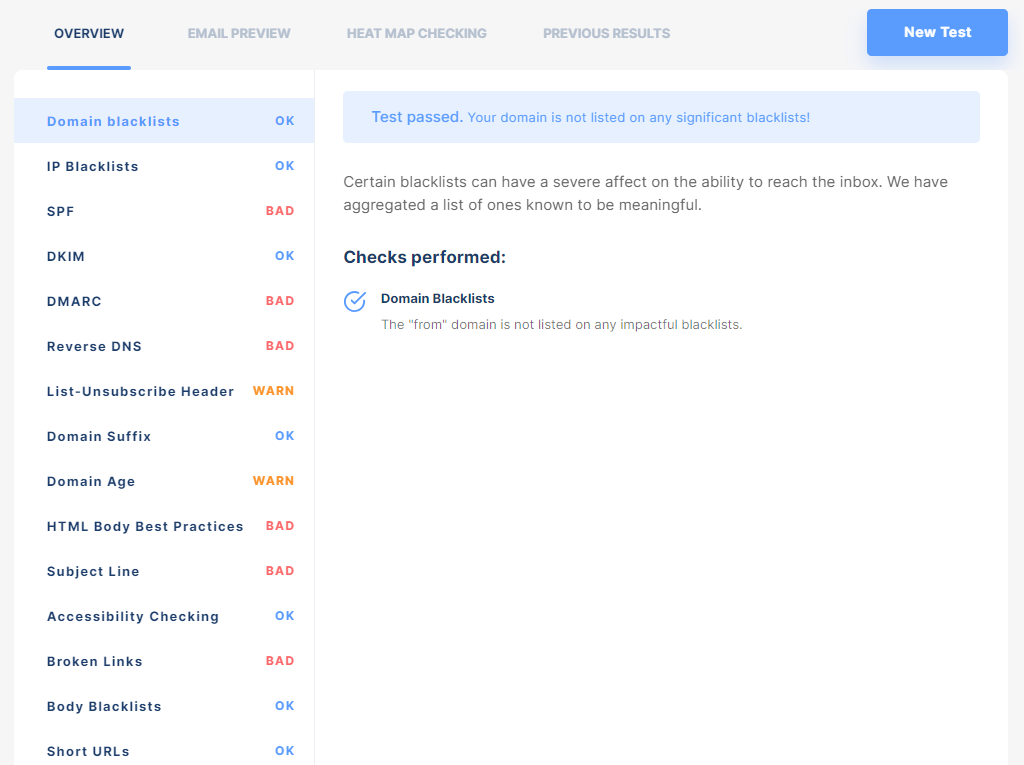This screenshot has width=1024, height=765.
Task: Open the DMARC check details
Action: pos(164,301)
